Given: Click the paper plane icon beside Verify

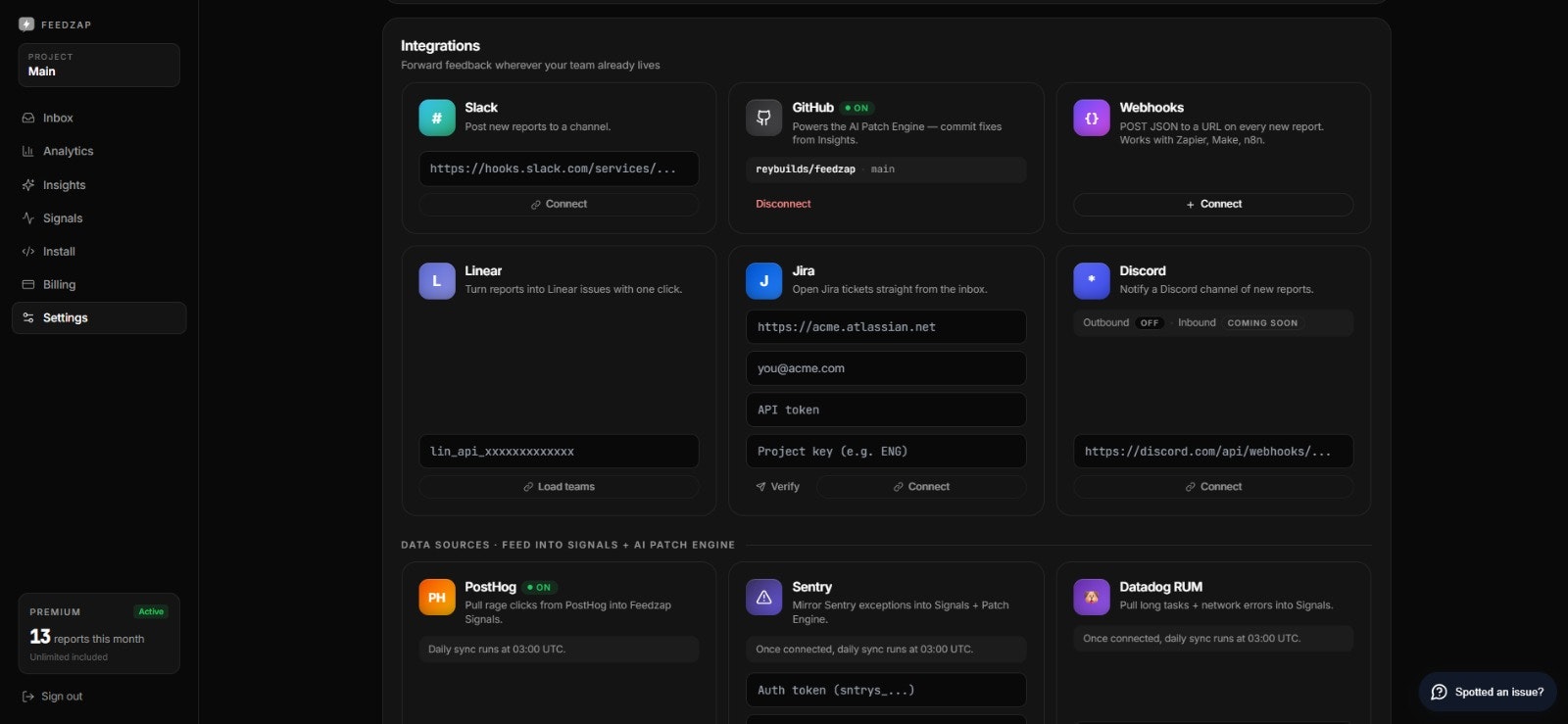Looking at the screenshot, I should click(760, 487).
